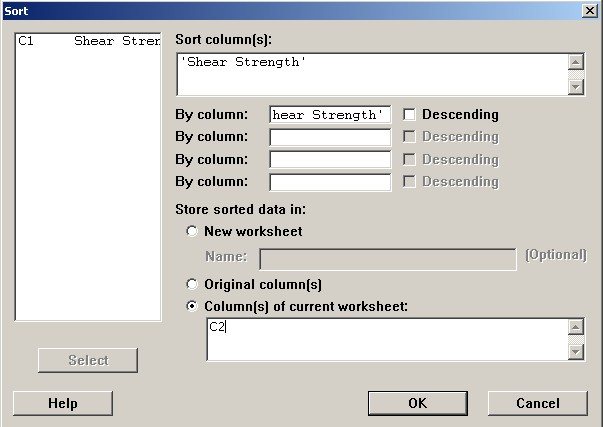Confirm the sort with OK

tap(418, 403)
